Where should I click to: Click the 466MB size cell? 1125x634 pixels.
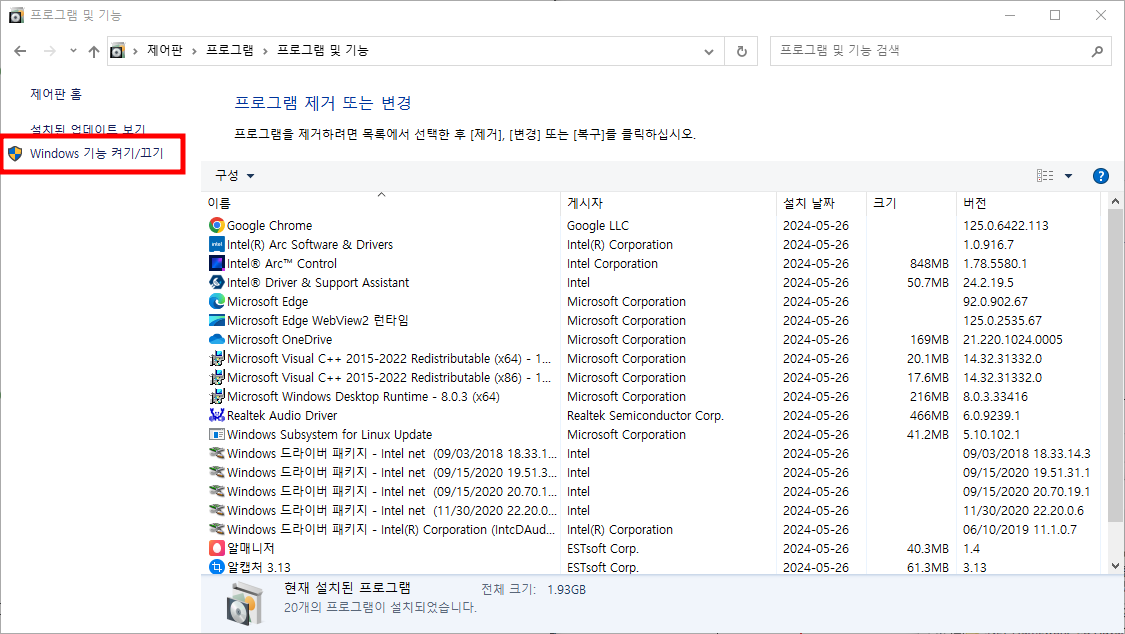[x=929, y=415]
